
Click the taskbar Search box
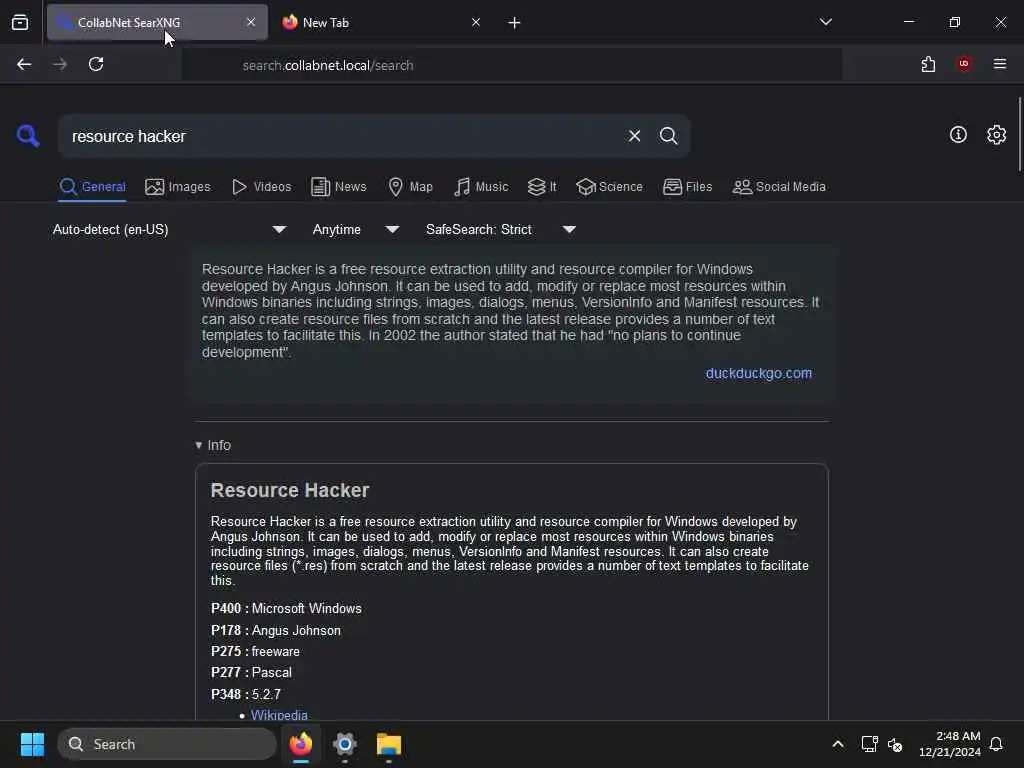(167, 744)
